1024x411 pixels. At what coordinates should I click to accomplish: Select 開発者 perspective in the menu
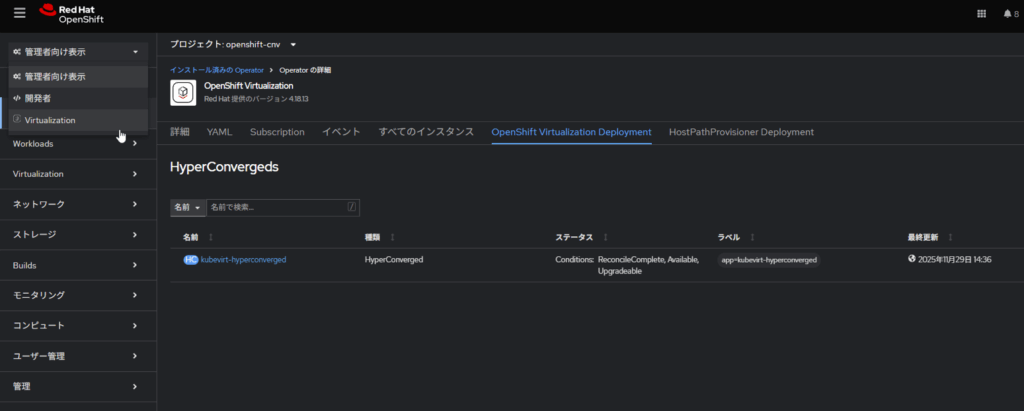point(78,98)
